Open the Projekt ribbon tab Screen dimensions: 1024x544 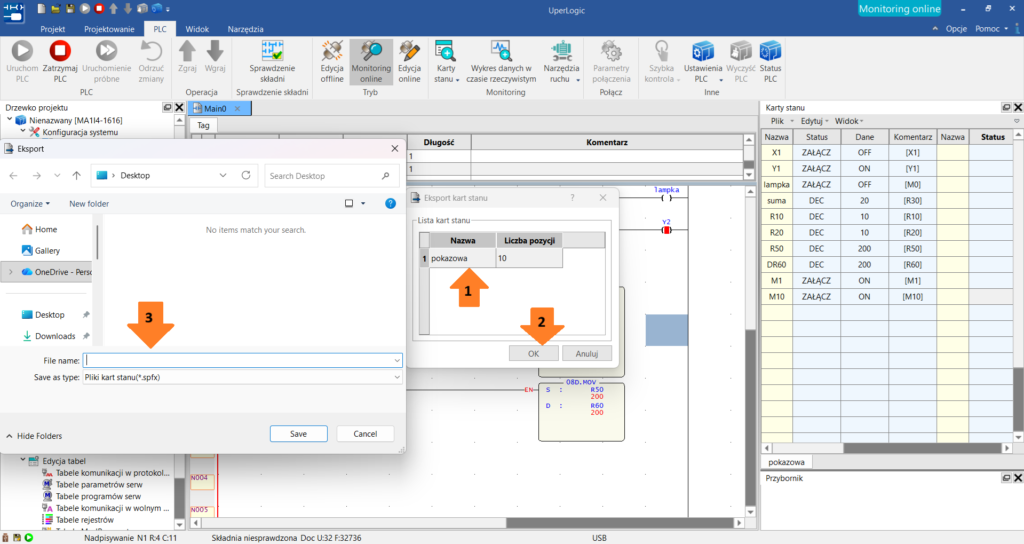coord(53,29)
